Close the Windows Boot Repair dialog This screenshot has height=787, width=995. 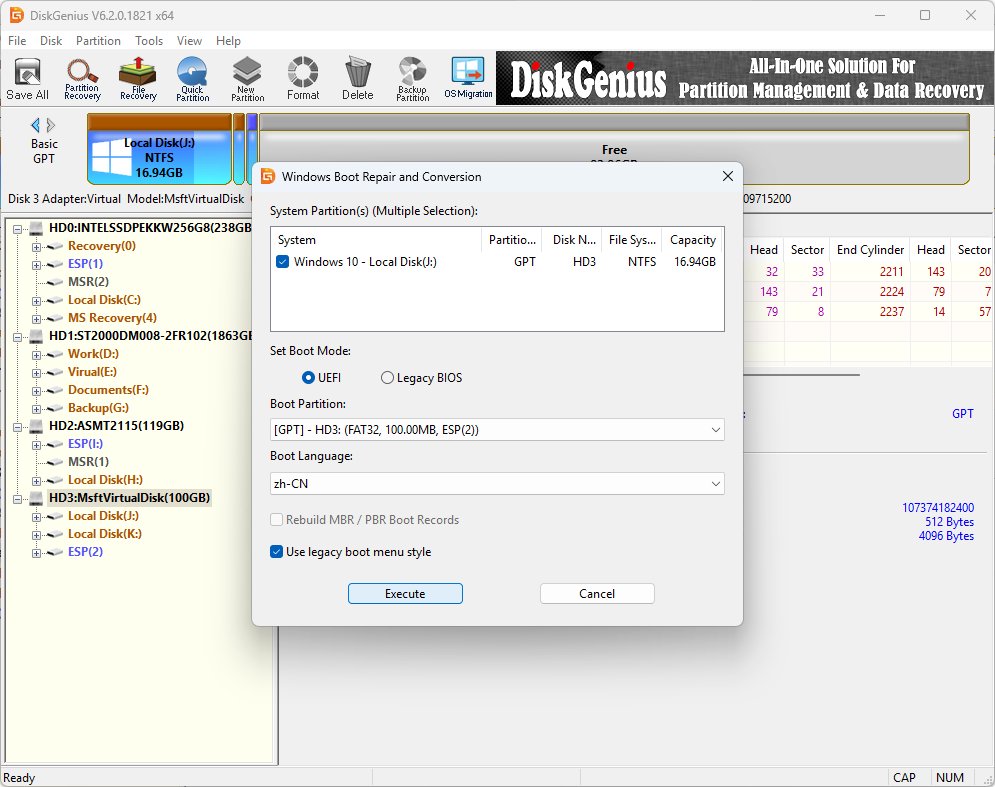[x=728, y=176]
